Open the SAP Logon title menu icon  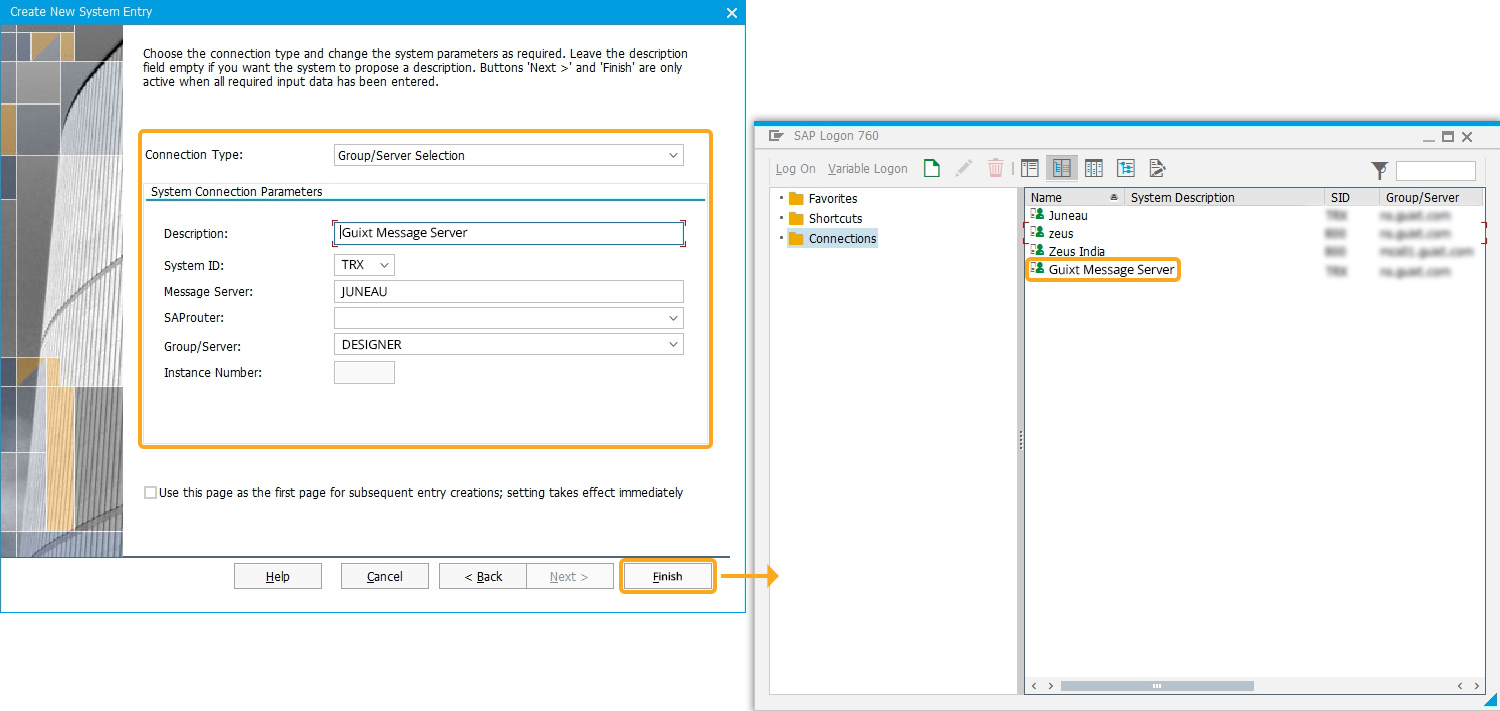coord(776,136)
